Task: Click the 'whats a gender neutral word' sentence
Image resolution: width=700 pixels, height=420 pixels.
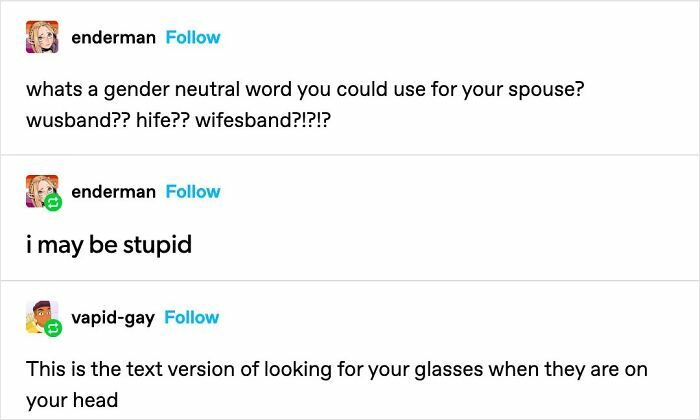Action: click(305, 90)
